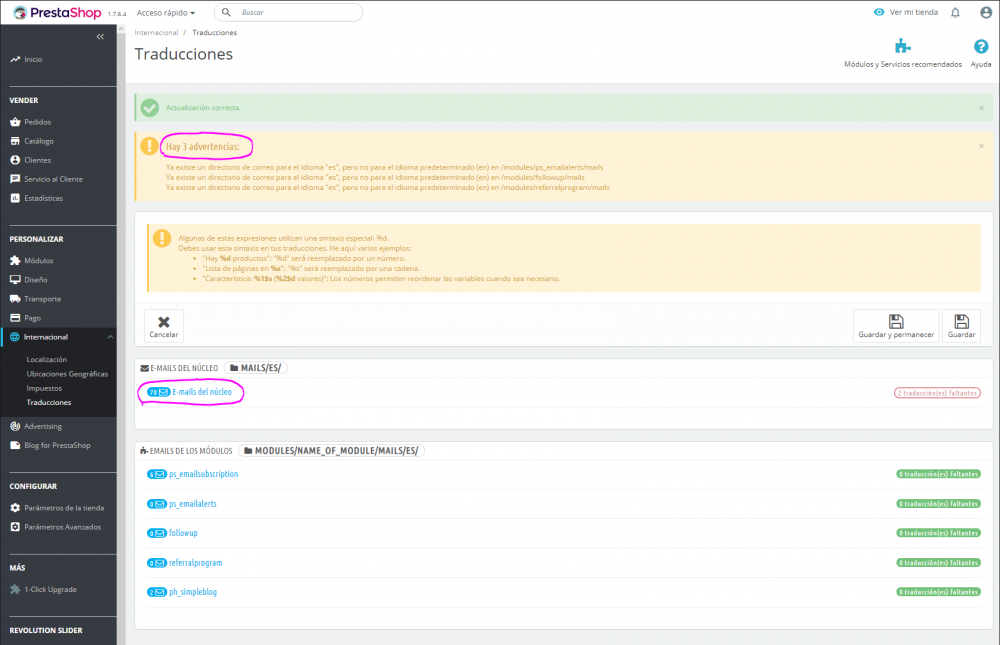Click the 2 traducción(es) faltantes badge

click(937, 393)
